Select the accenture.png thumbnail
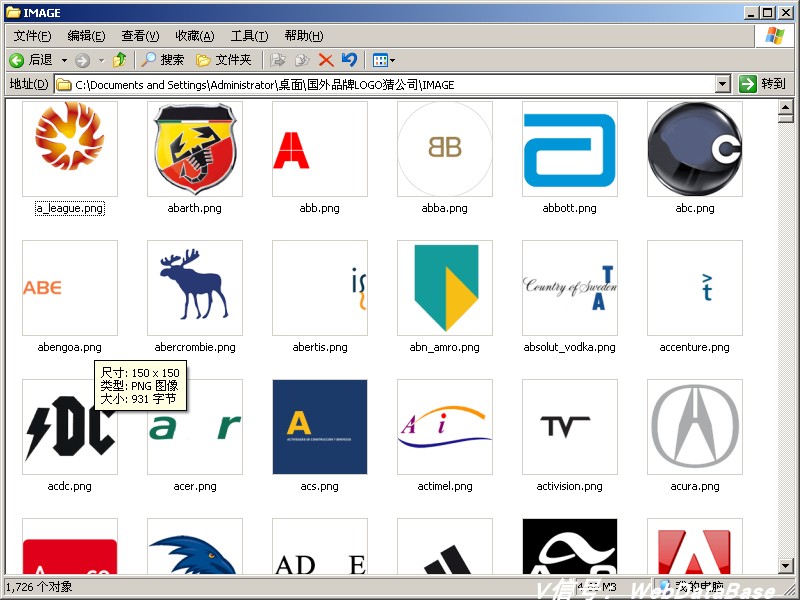The width and height of the screenshot is (800, 600). coord(695,288)
